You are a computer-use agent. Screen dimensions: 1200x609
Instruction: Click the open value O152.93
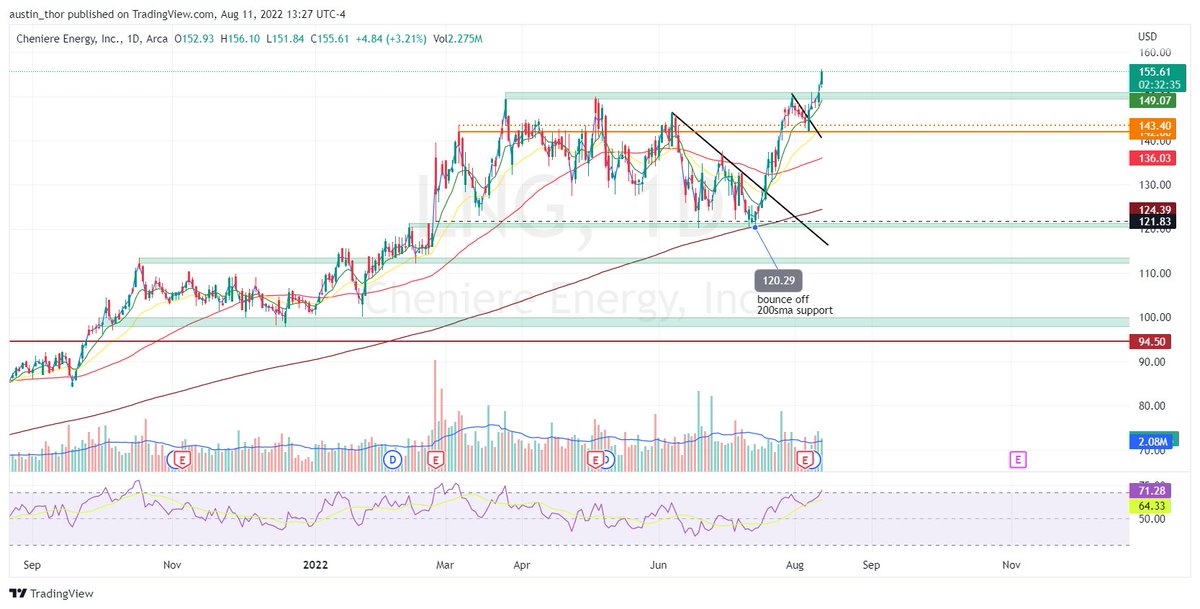tap(196, 38)
